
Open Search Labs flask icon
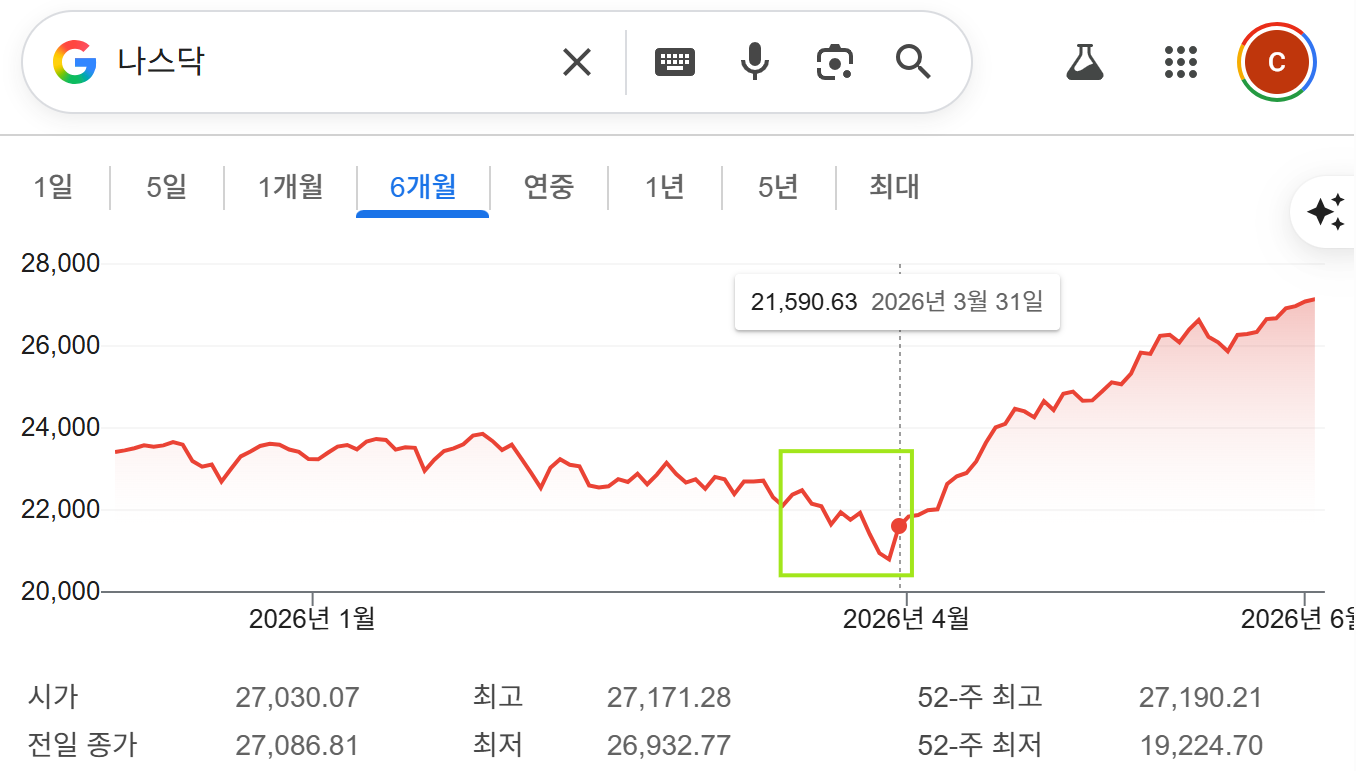1084,62
